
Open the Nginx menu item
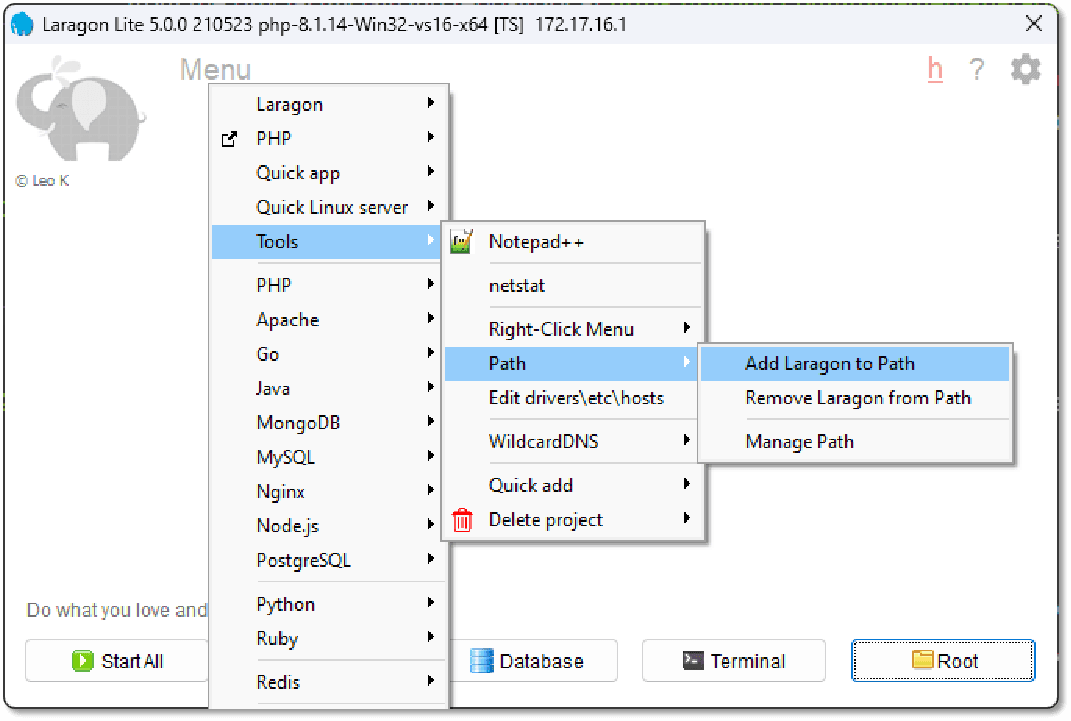(x=328, y=492)
